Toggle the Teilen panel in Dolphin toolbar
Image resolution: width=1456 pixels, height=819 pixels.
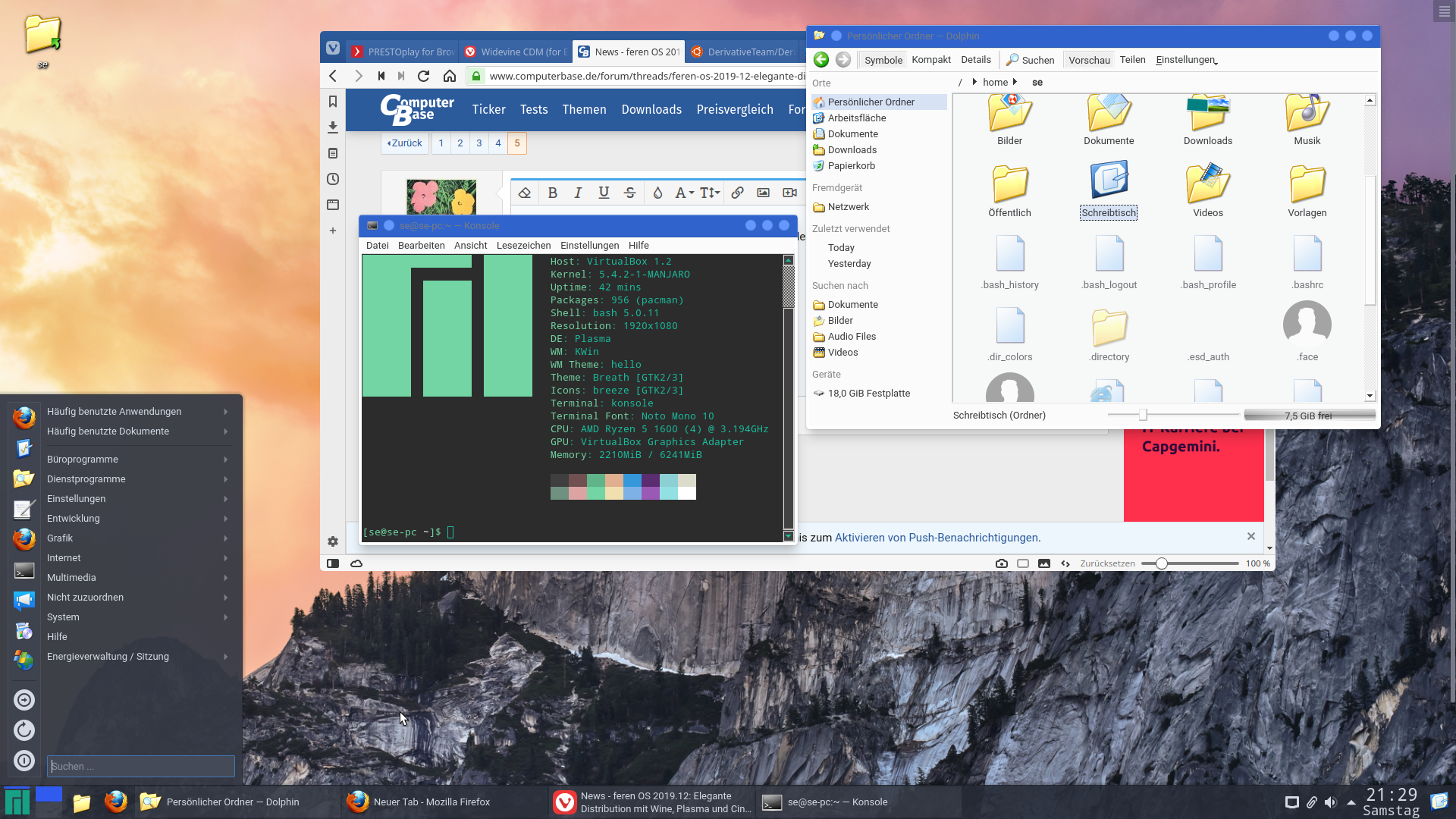tap(1132, 59)
